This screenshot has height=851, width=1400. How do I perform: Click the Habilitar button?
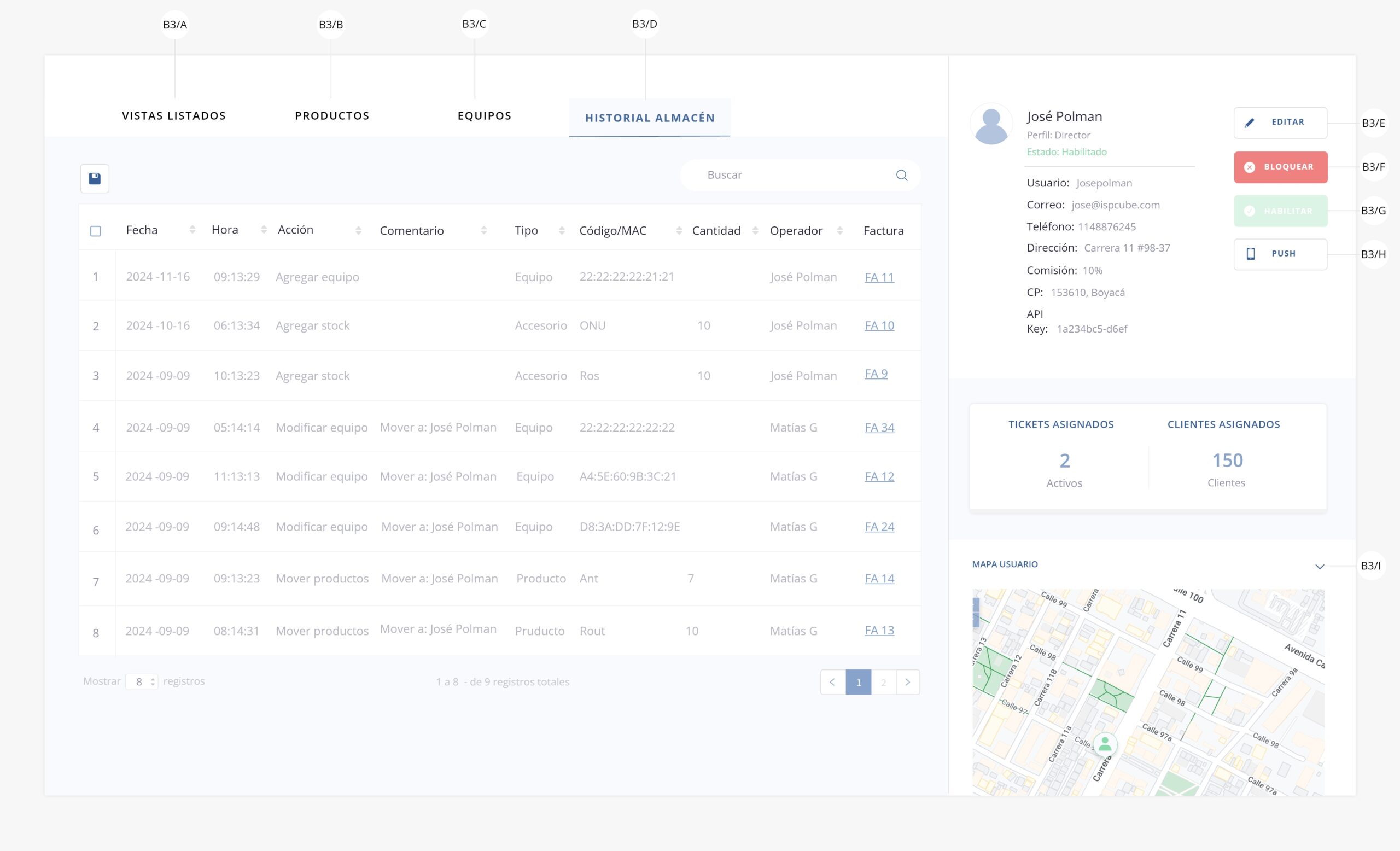click(x=1280, y=211)
